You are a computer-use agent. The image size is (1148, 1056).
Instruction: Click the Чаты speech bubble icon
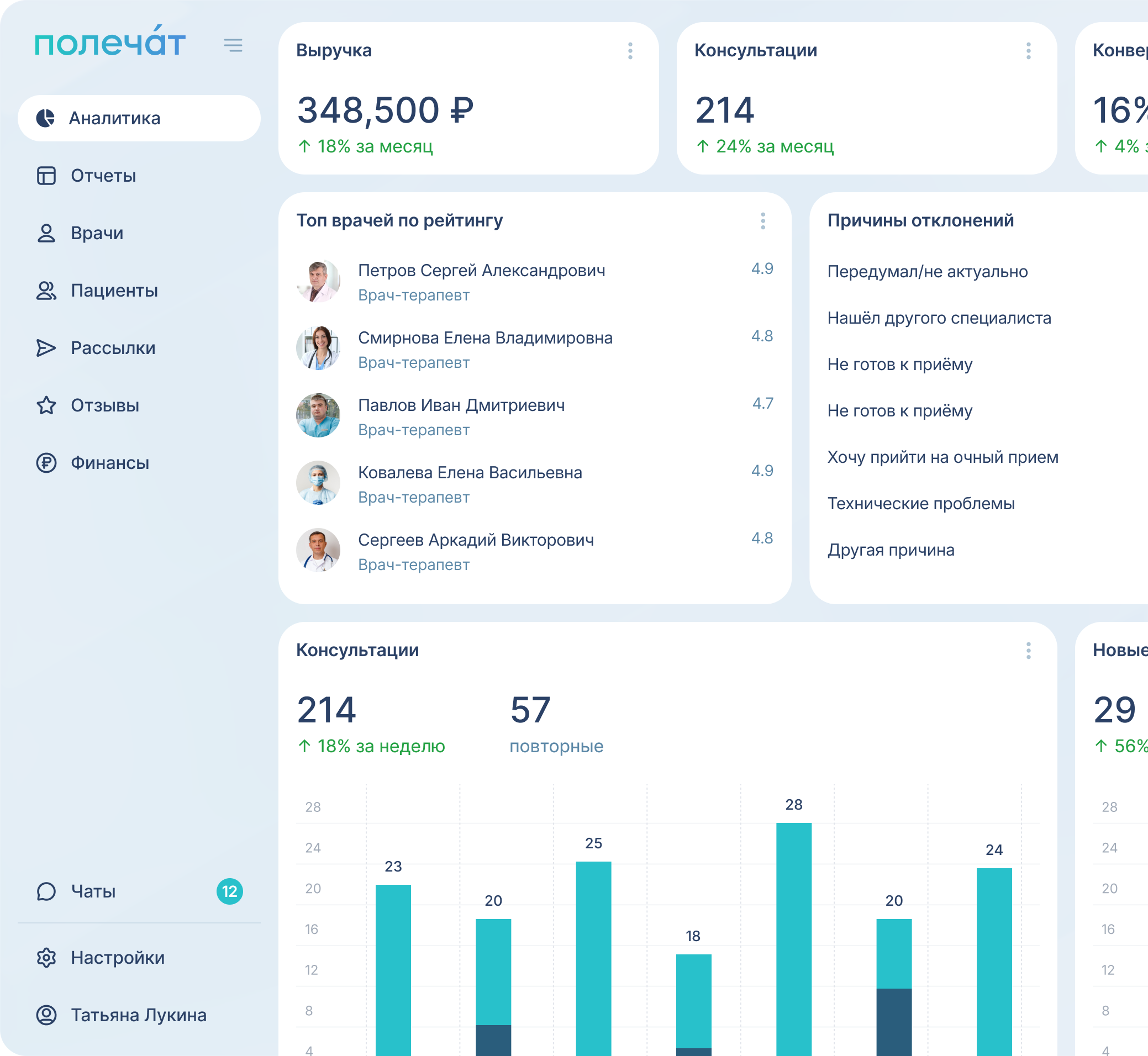tap(46, 891)
